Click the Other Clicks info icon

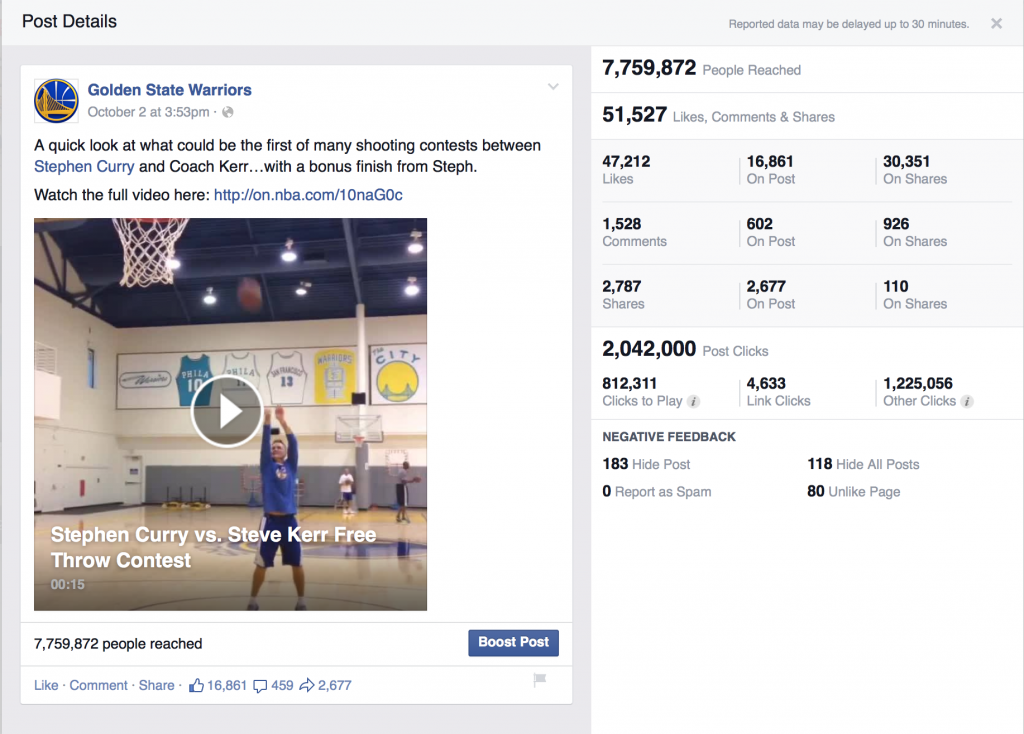coord(967,402)
